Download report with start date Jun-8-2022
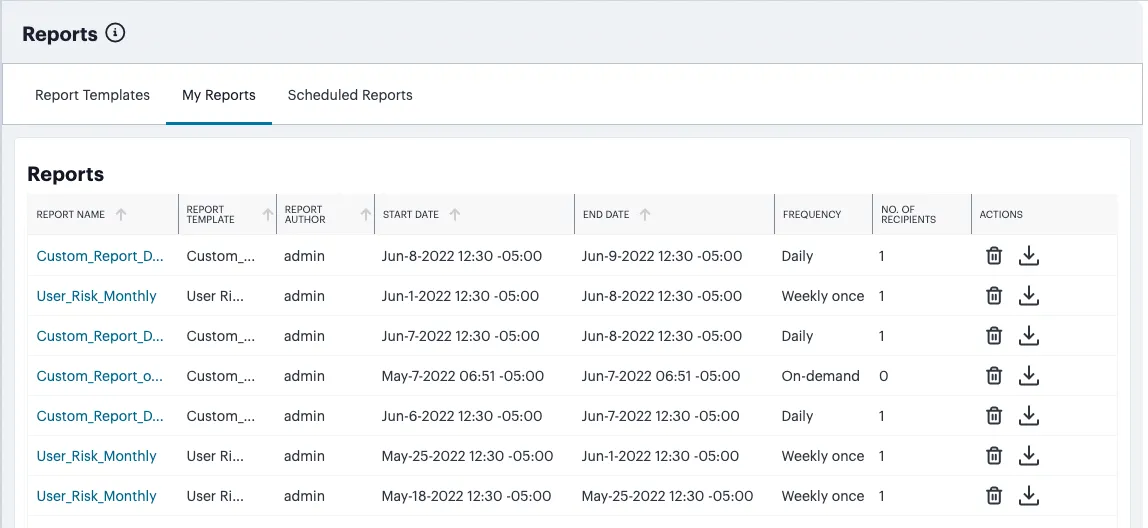This screenshot has width=1148, height=528. (1029, 256)
